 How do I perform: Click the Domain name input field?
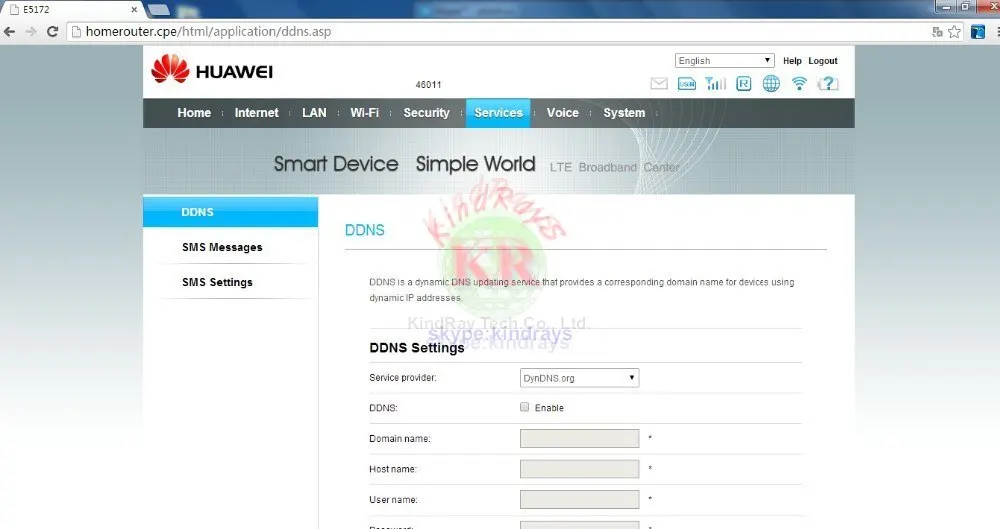pyautogui.click(x=579, y=438)
